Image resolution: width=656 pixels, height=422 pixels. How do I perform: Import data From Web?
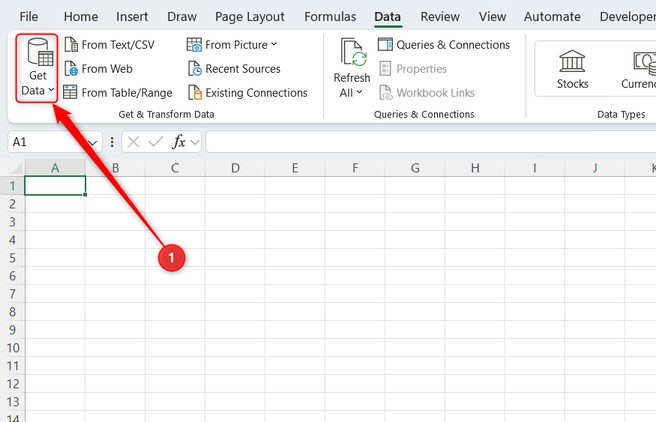98,69
